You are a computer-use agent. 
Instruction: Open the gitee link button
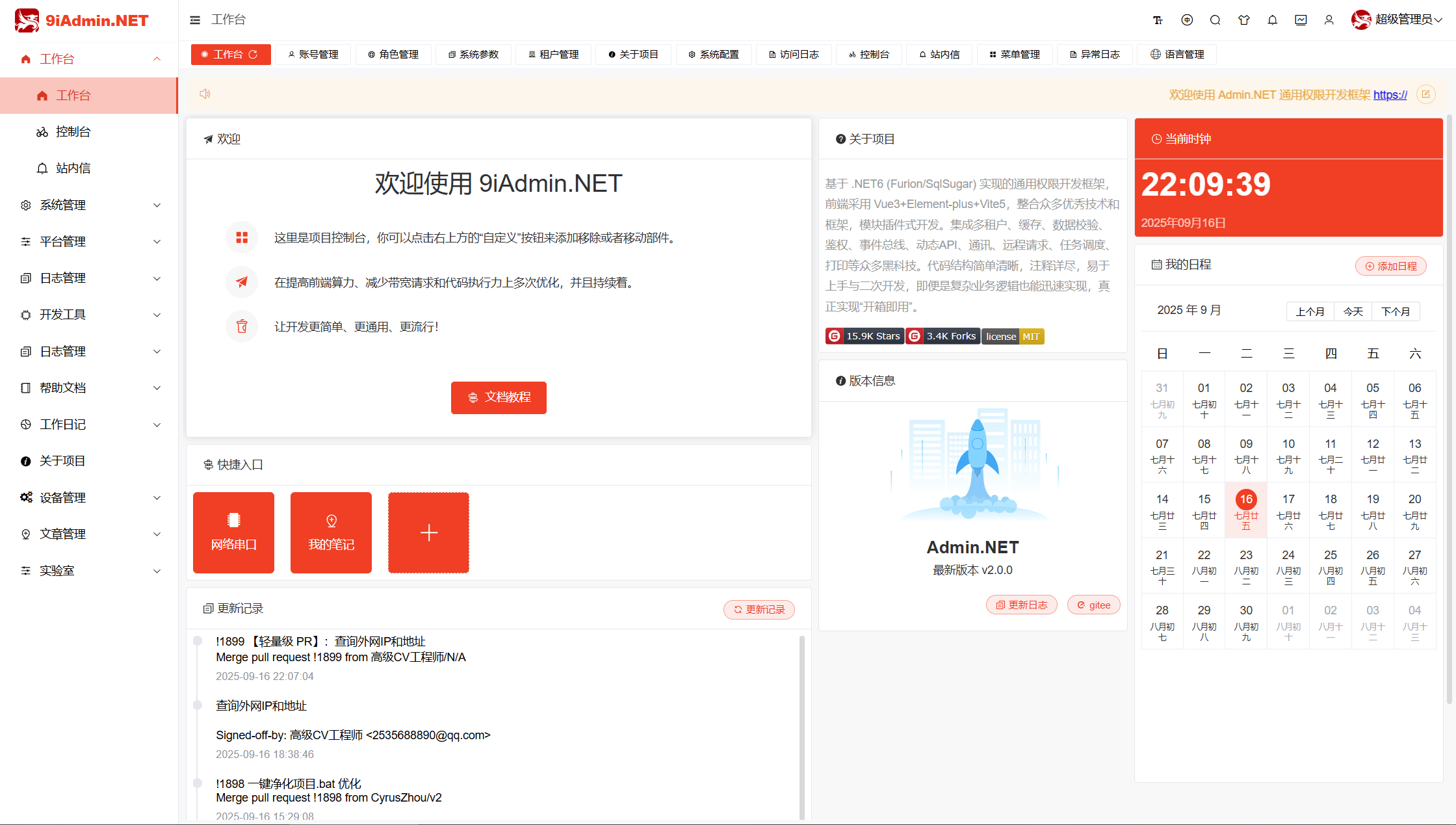point(1093,605)
